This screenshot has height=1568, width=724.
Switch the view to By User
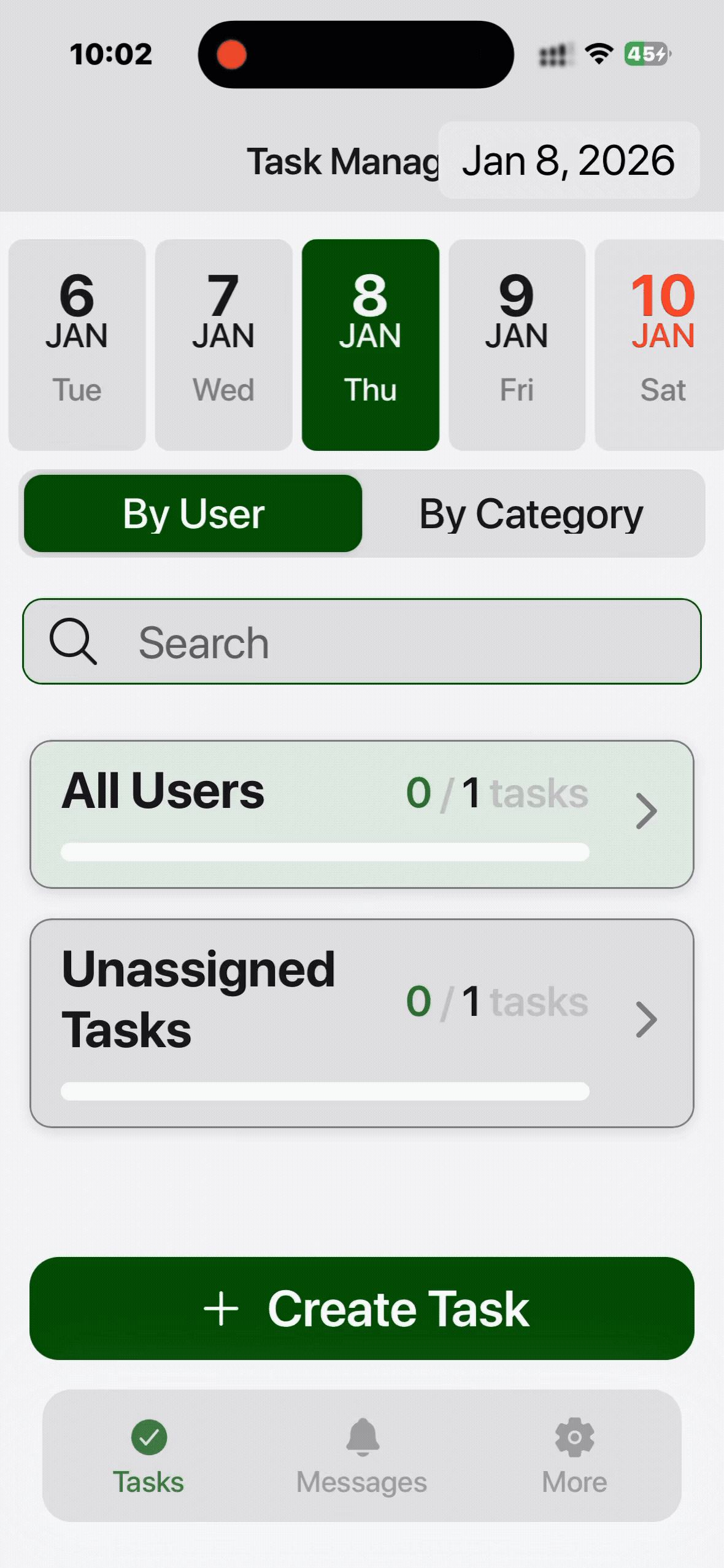[193, 513]
